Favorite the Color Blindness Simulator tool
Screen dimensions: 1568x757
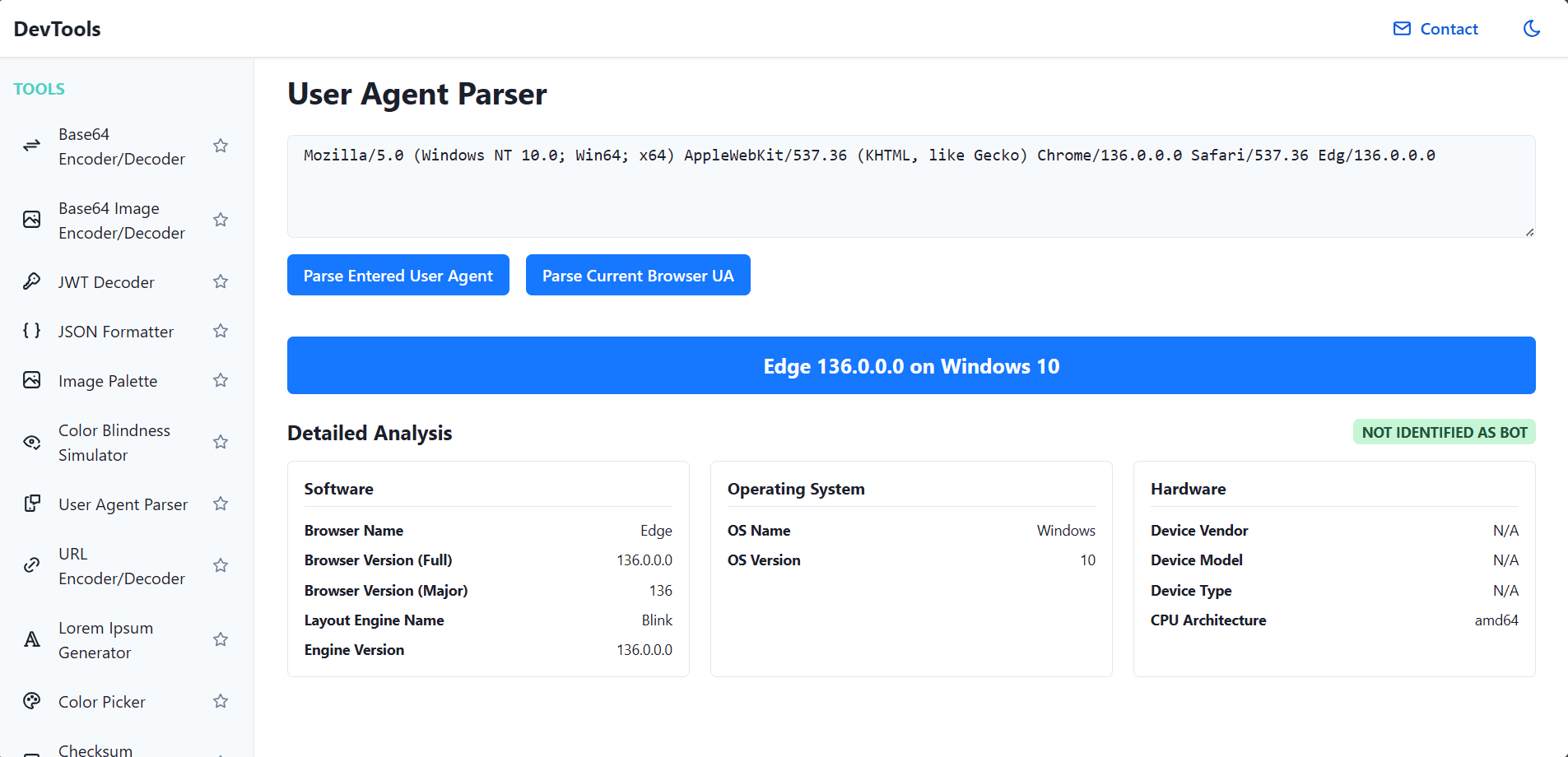[221, 442]
